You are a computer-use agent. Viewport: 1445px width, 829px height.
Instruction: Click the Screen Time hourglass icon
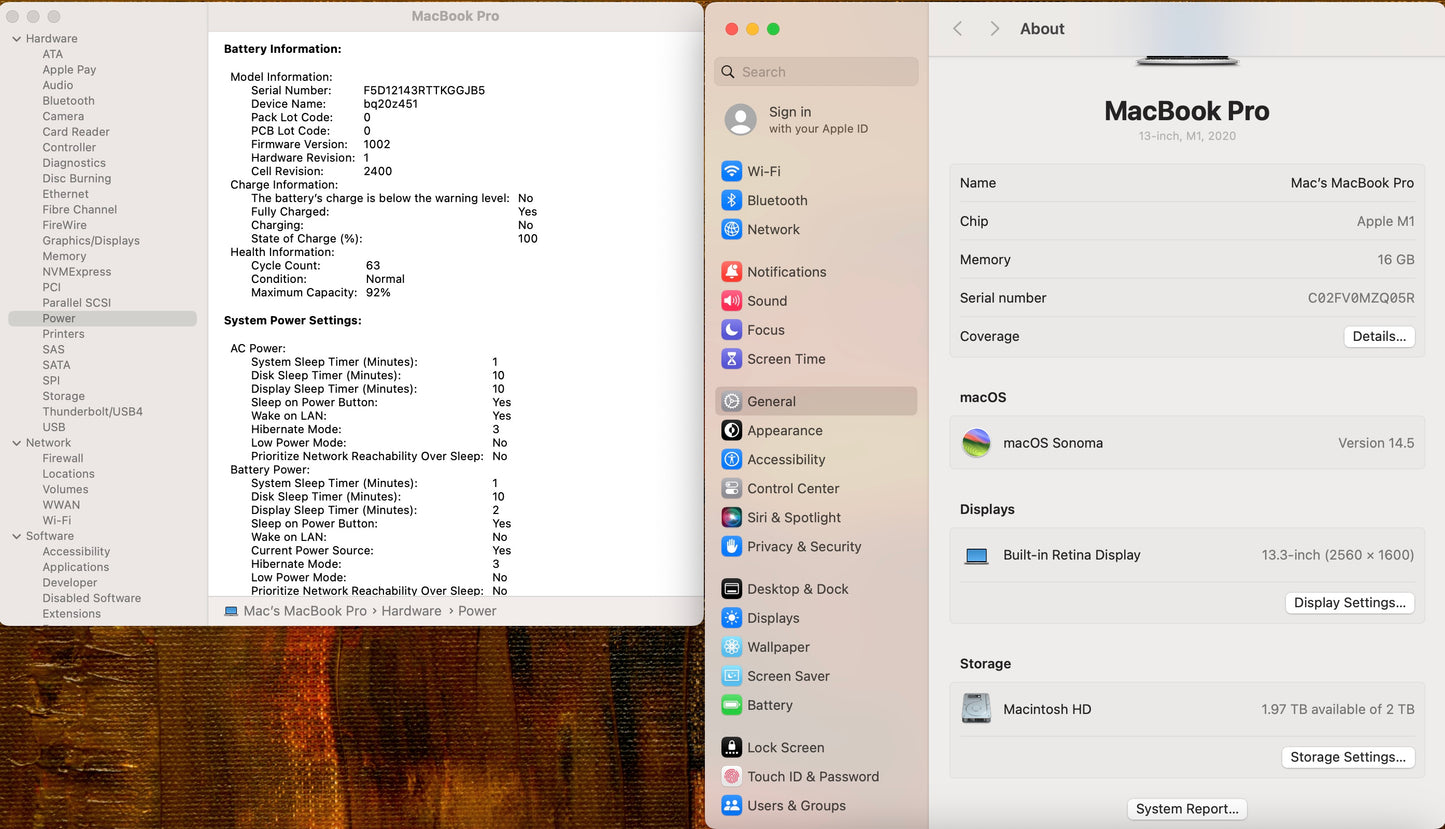[x=731, y=359]
